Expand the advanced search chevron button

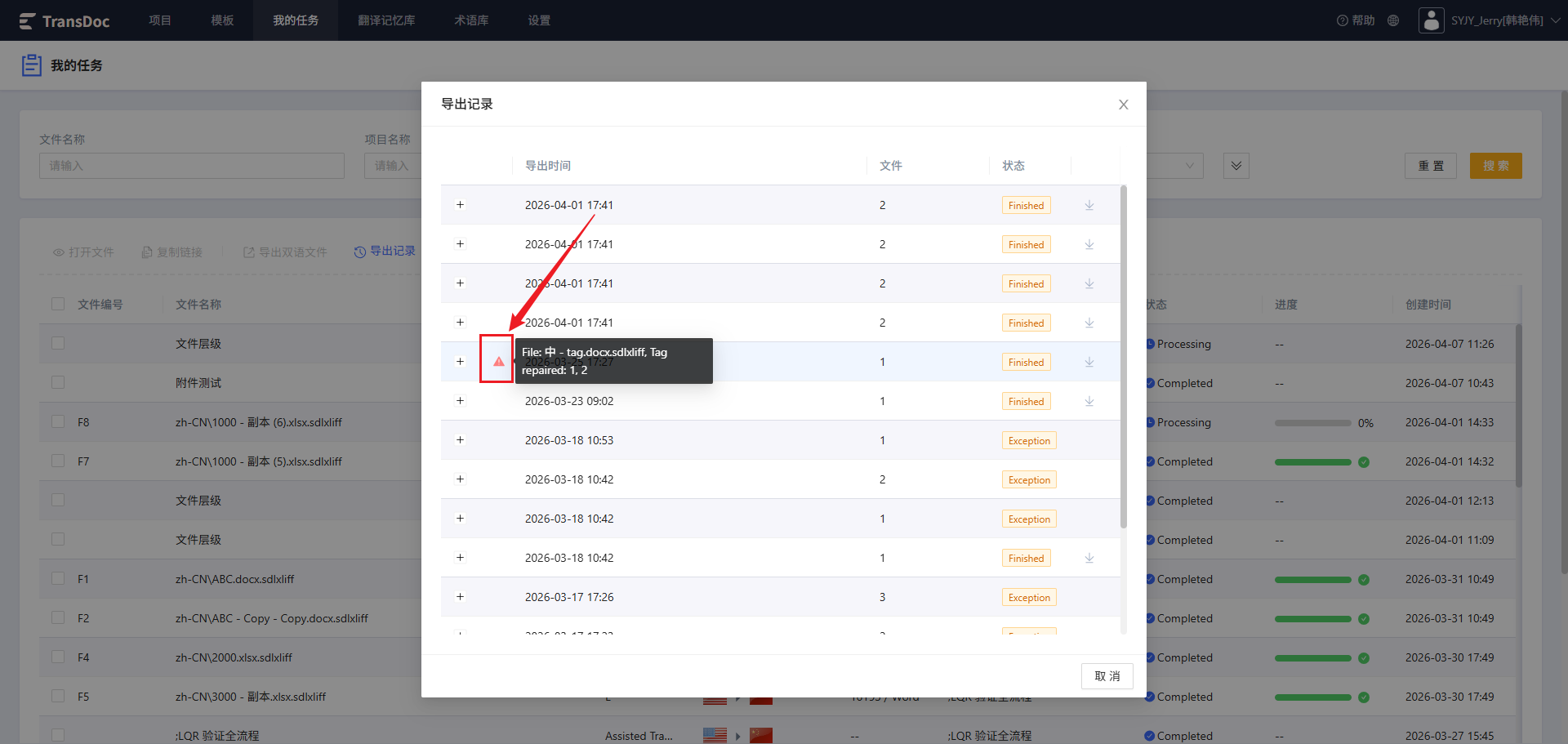tap(1236, 166)
